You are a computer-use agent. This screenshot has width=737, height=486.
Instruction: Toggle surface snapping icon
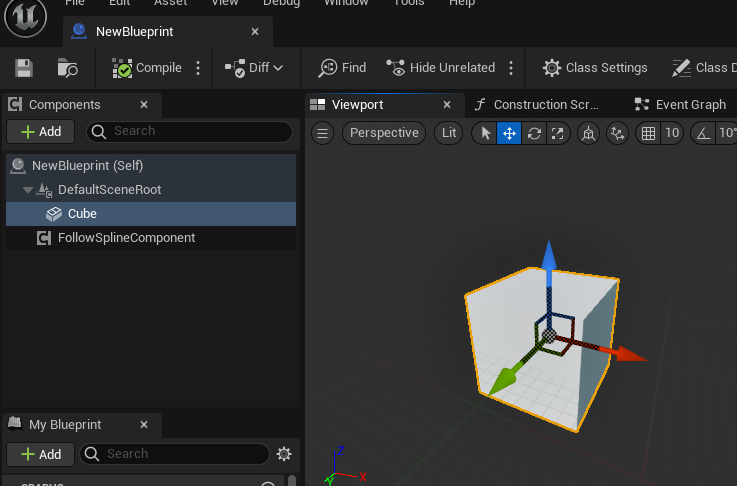617,133
